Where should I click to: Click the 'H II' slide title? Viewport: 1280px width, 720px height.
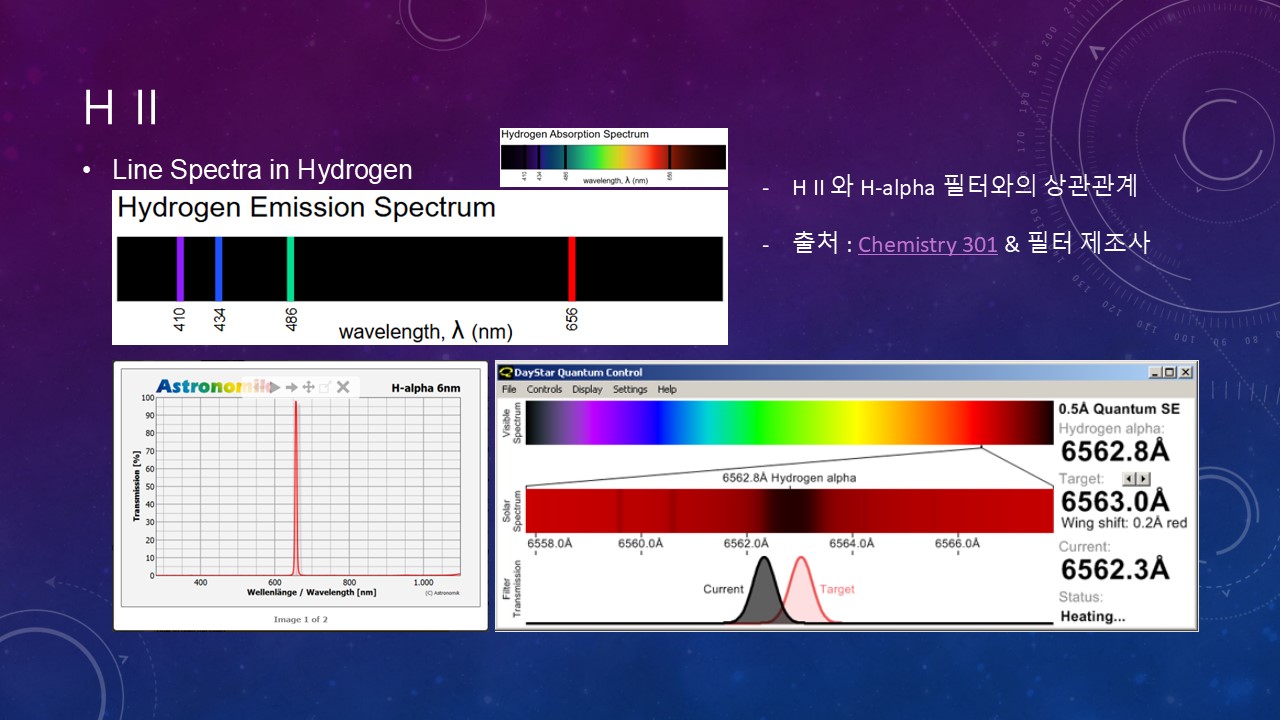[121, 107]
